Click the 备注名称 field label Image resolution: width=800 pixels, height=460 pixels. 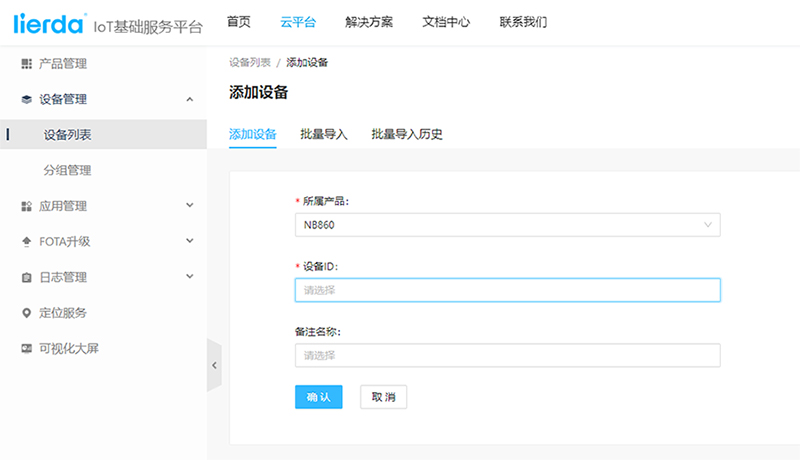click(x=317, y=332)
